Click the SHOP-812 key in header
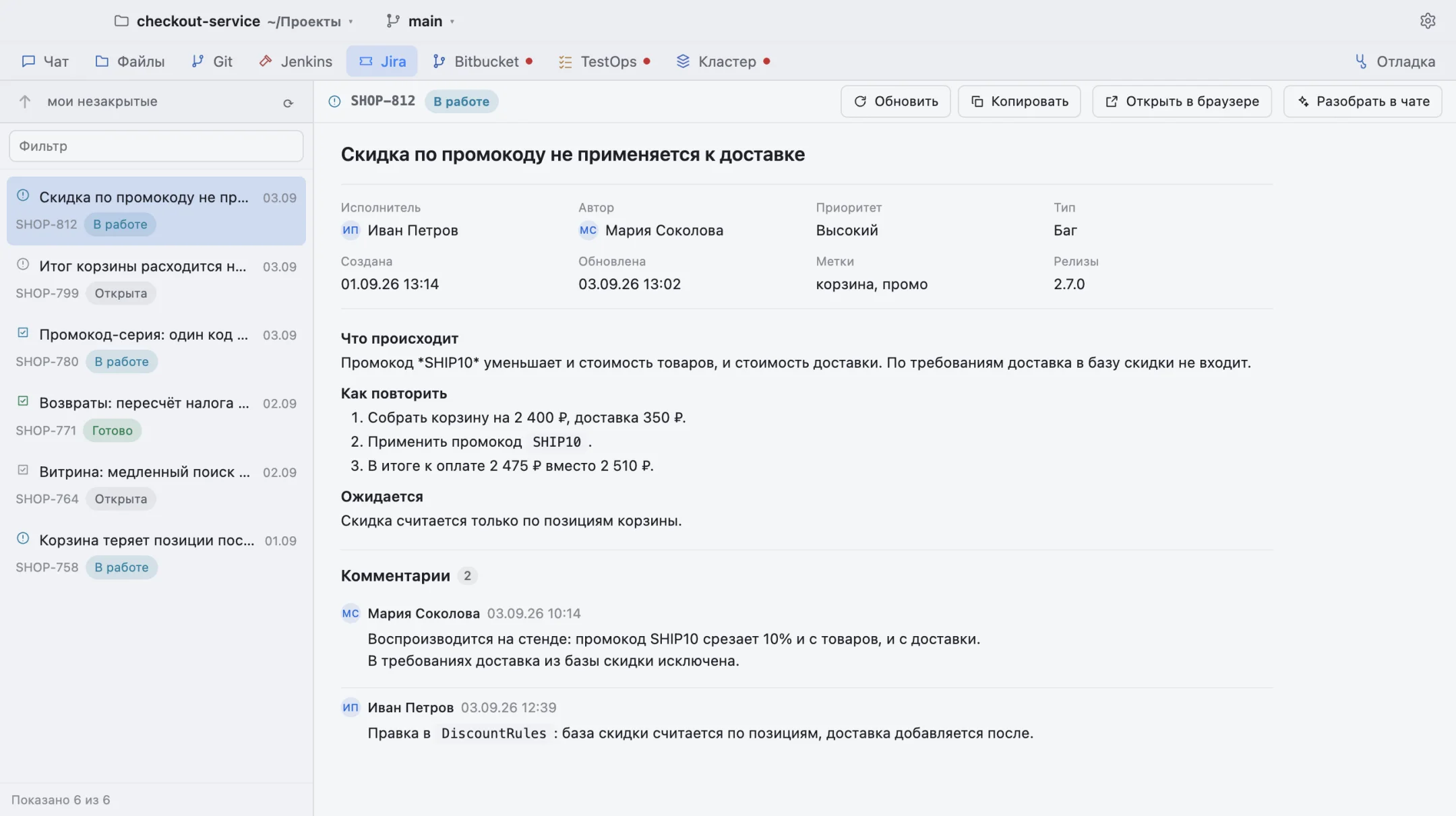Image resolution: width=1456 pixels, height=816 pixels. click(383, 101)
